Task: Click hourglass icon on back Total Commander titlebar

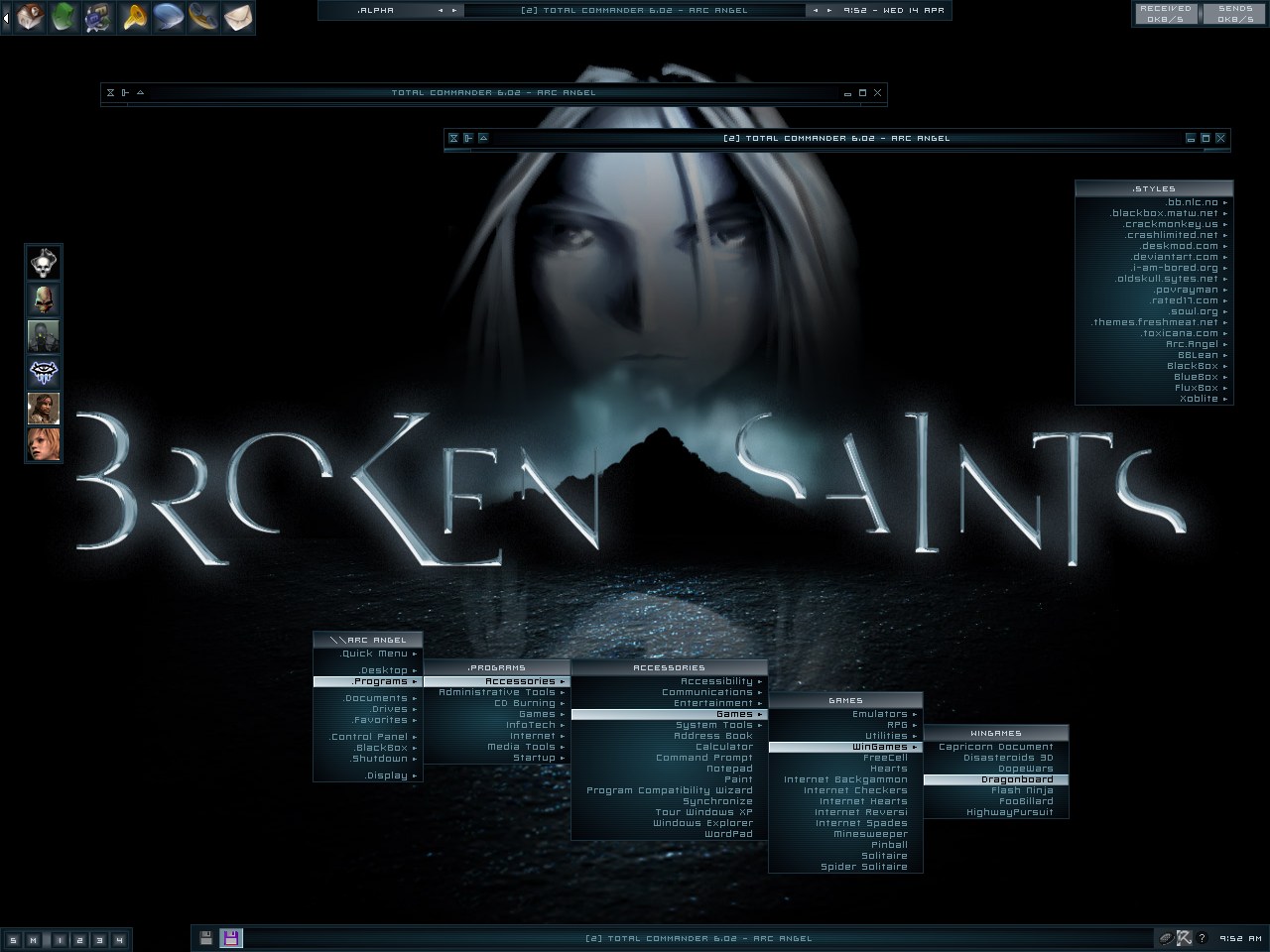Action: pos(110,93)
